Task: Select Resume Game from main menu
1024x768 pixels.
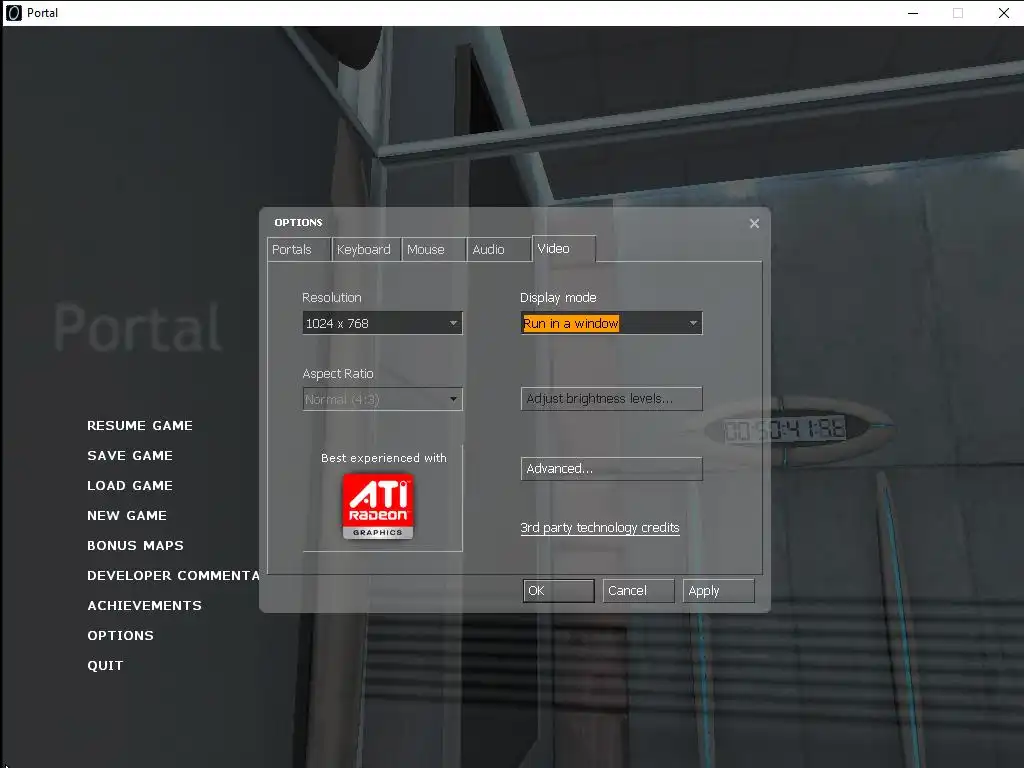Action: tap(140, 426)
